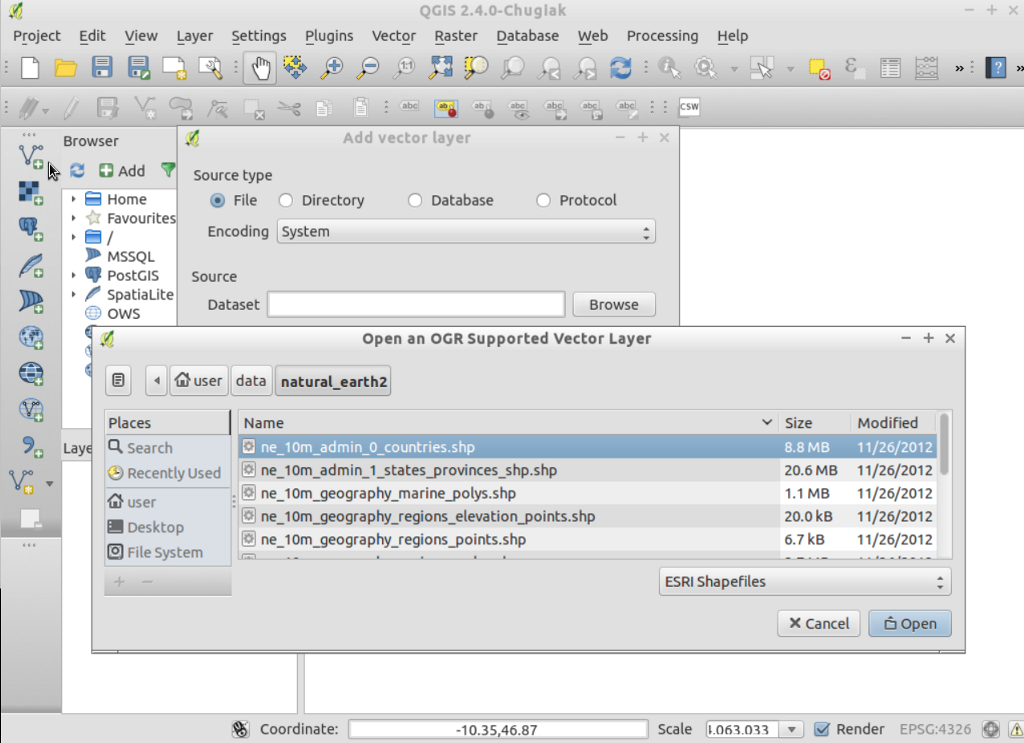Image resolution: width=1024 pixels, height=743 pixels.
Task: Click the Search entry in Places
Action: 167,448
